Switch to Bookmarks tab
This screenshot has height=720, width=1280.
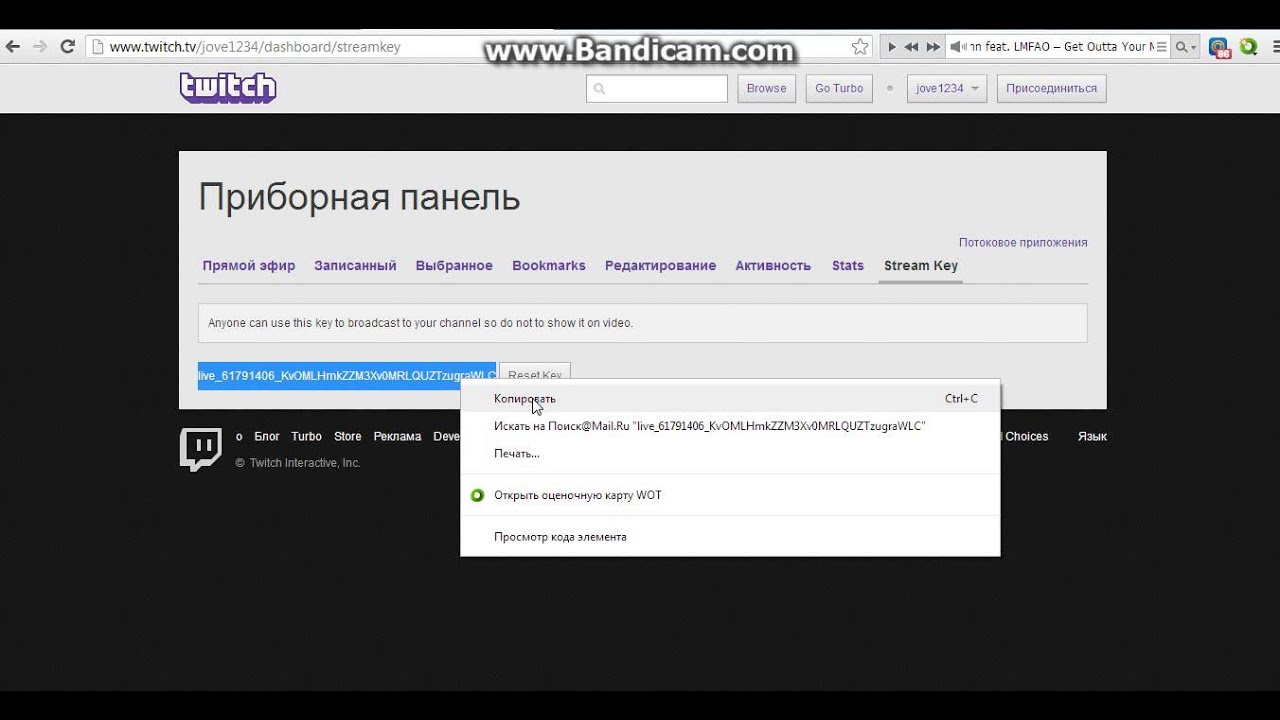point(549,266)
